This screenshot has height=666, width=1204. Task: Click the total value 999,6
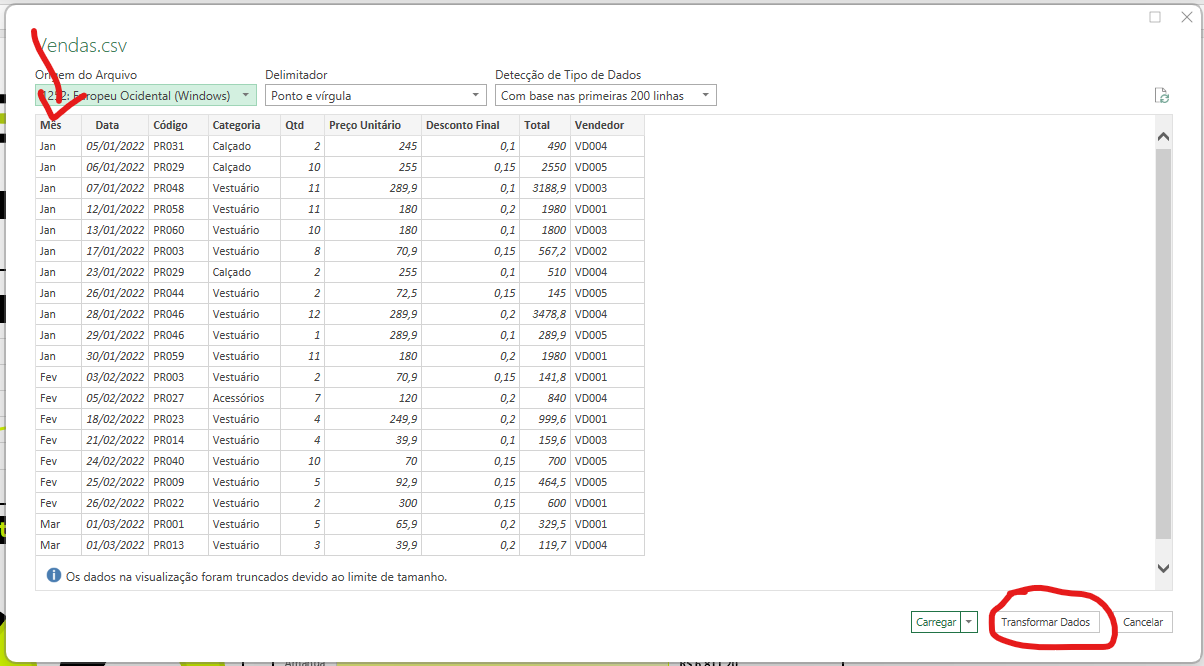[x=545, y=419]
